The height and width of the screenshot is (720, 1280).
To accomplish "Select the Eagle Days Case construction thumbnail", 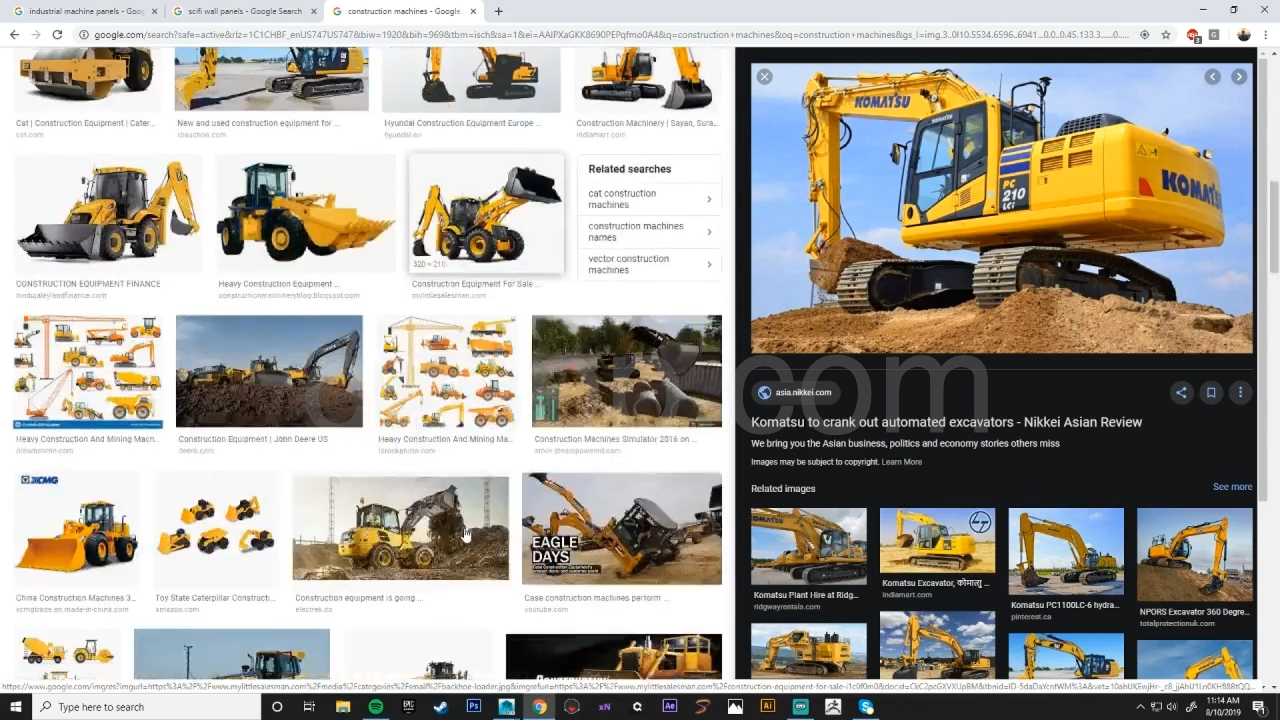I will tap(621, 529).
